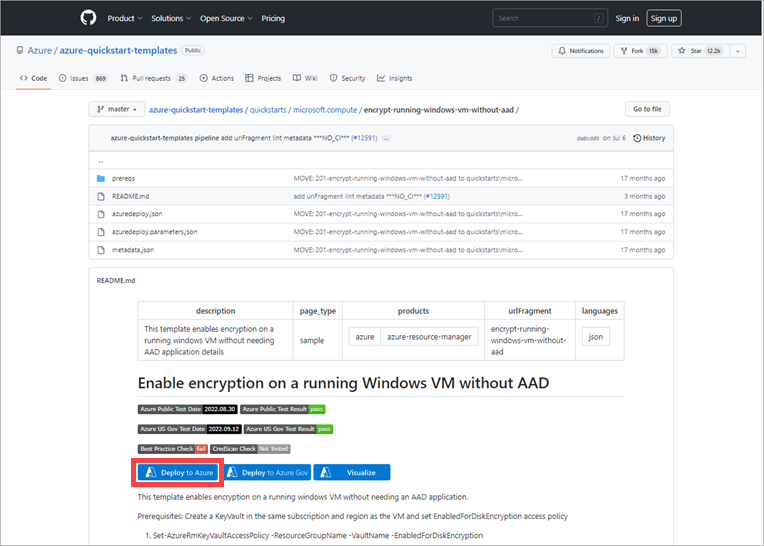The width and height of the screenshot is (764, 546).
Task: Open commit link #12591 in header
Action: coord(364,138)
